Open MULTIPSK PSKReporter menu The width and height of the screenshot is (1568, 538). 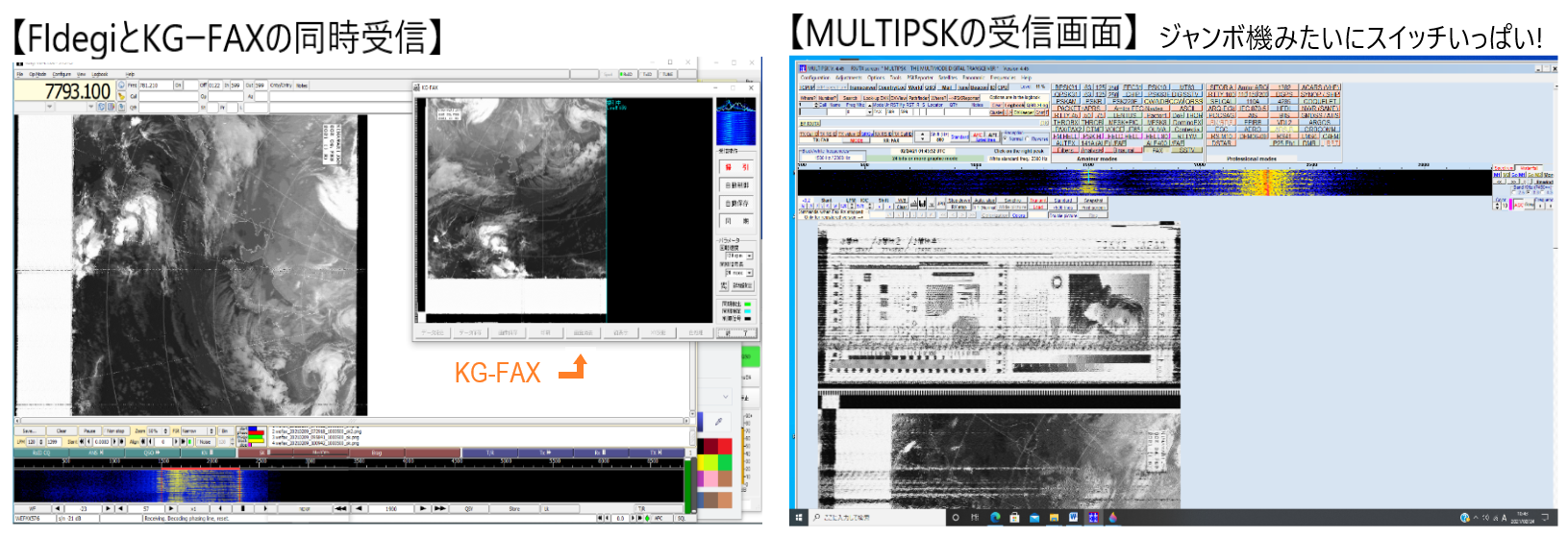pyautogui.click(x=920, y=78)
